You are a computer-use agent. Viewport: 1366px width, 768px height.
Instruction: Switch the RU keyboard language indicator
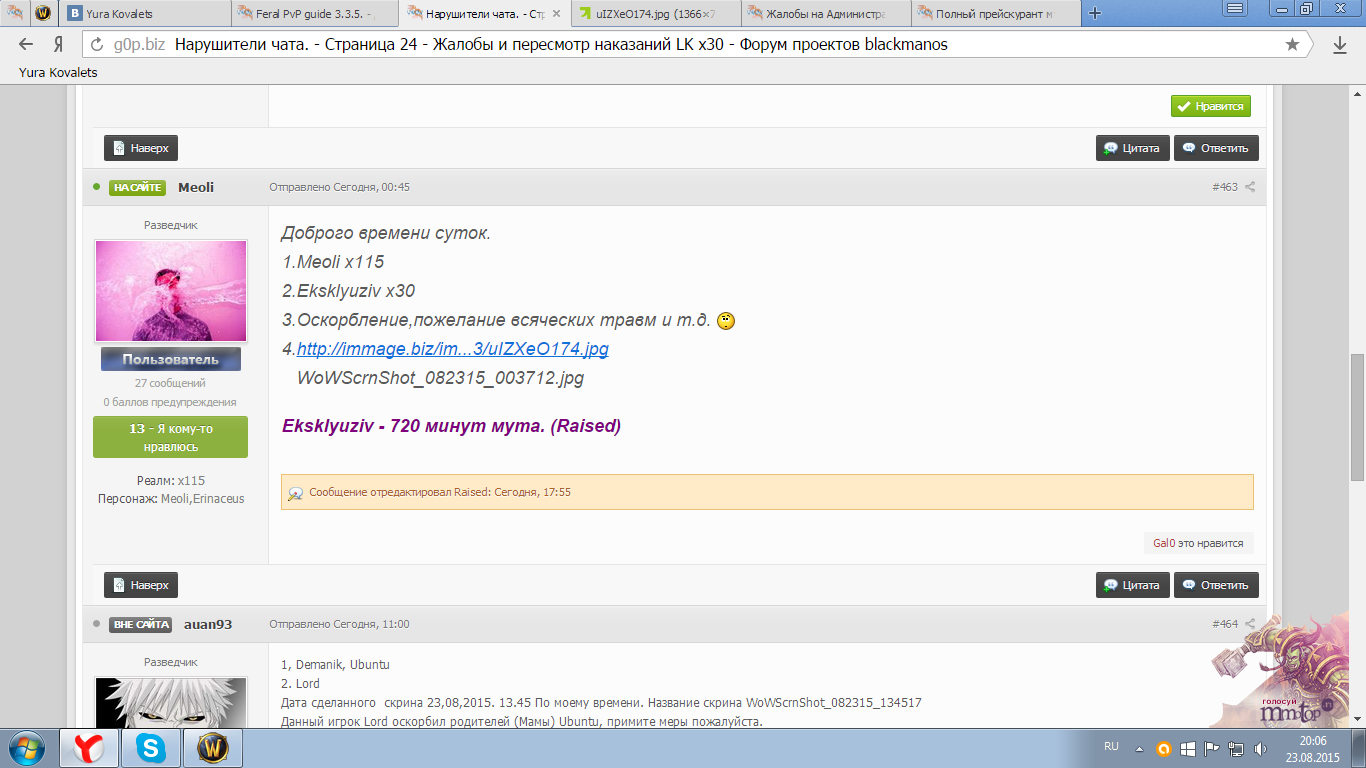(1111, 747)
